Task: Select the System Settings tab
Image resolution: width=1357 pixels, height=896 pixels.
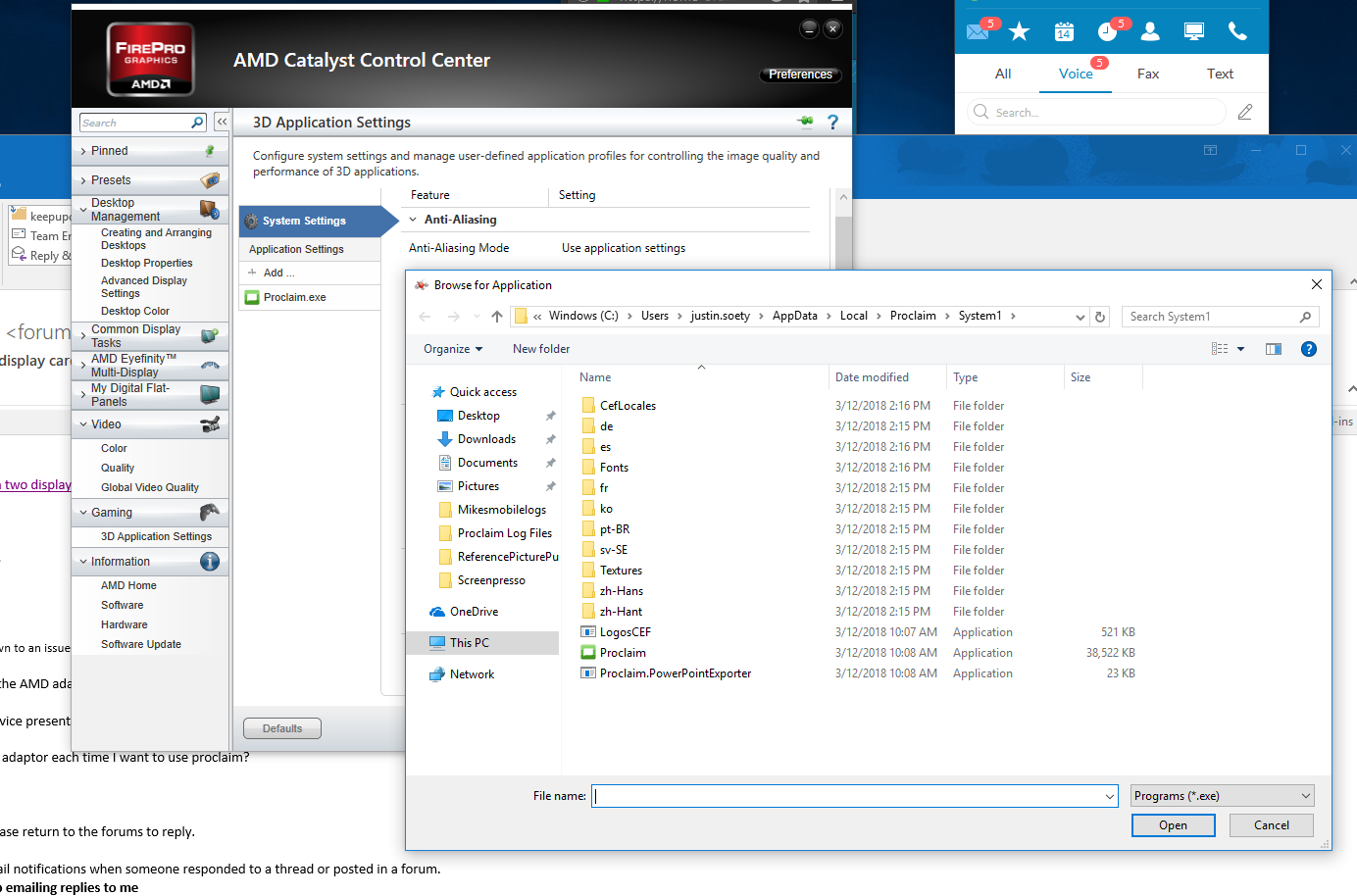Action: tap(310, 221)
